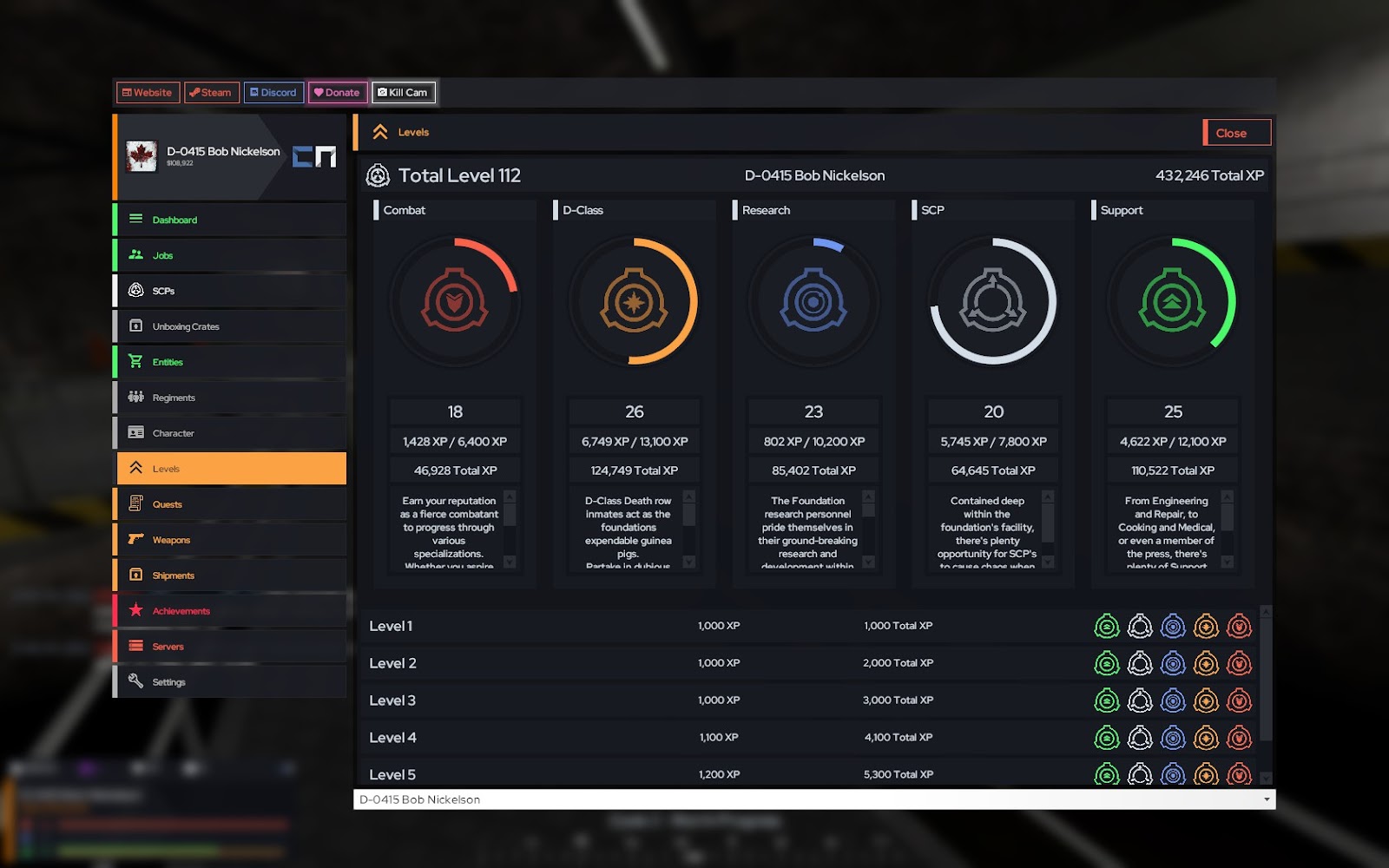Click the CN logo in profile header
This screenshot has height=868, width=1389.
tap(314, 156)
